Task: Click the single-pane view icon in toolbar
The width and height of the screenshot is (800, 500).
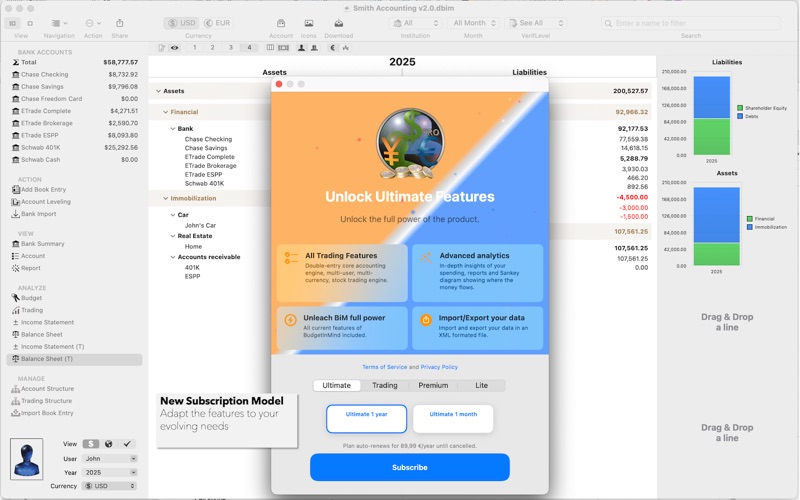Action: coord(30,23)
